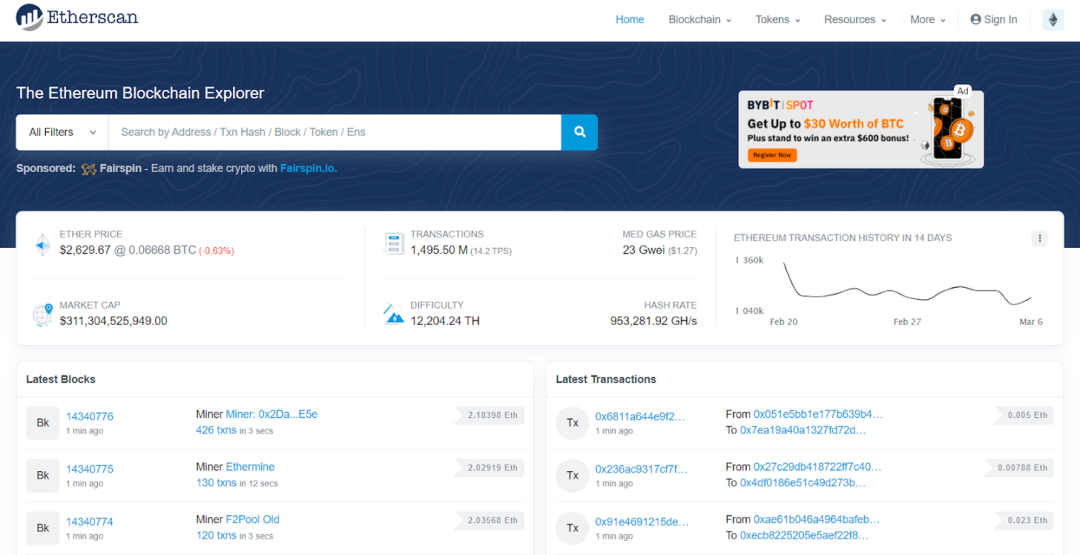View the 130 txns link
Screen dimensions: 1080x555
tap(216, 483)
